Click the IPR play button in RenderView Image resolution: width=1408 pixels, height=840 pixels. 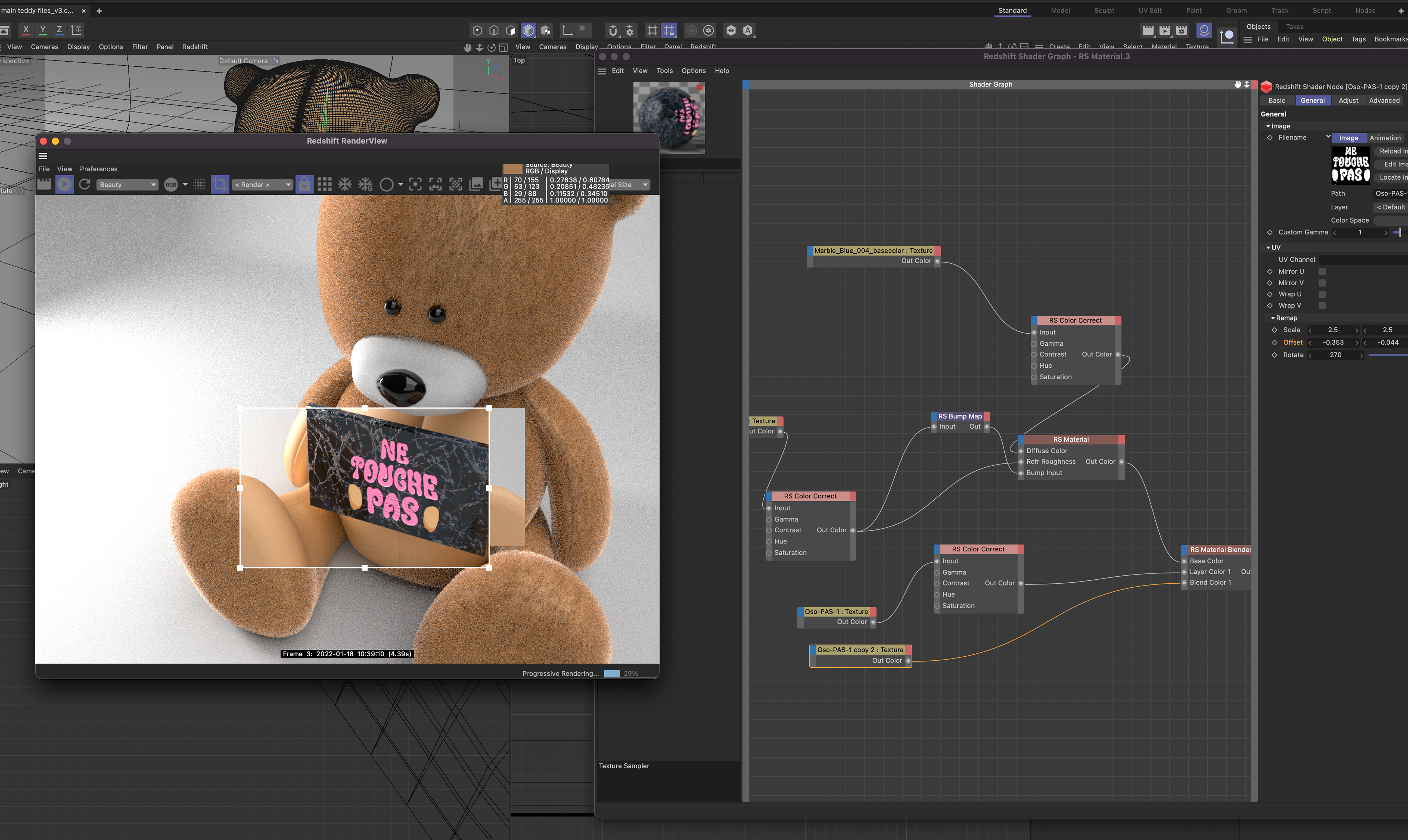click(65, 184)
